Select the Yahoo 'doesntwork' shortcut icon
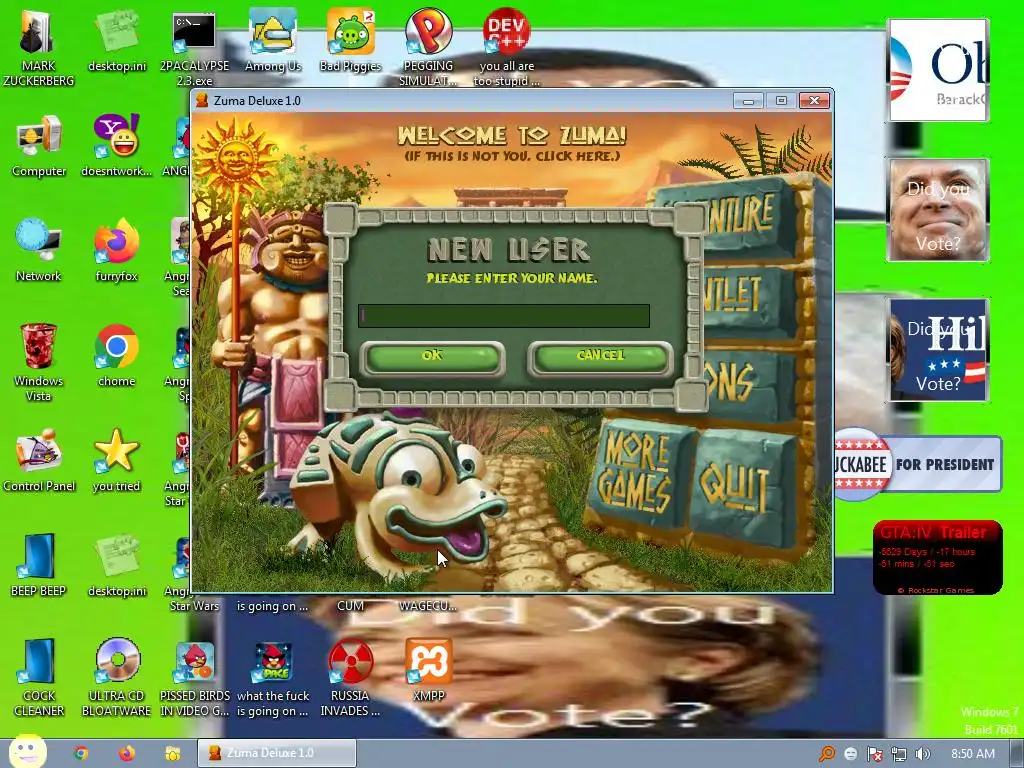 (x=116, y=147)
